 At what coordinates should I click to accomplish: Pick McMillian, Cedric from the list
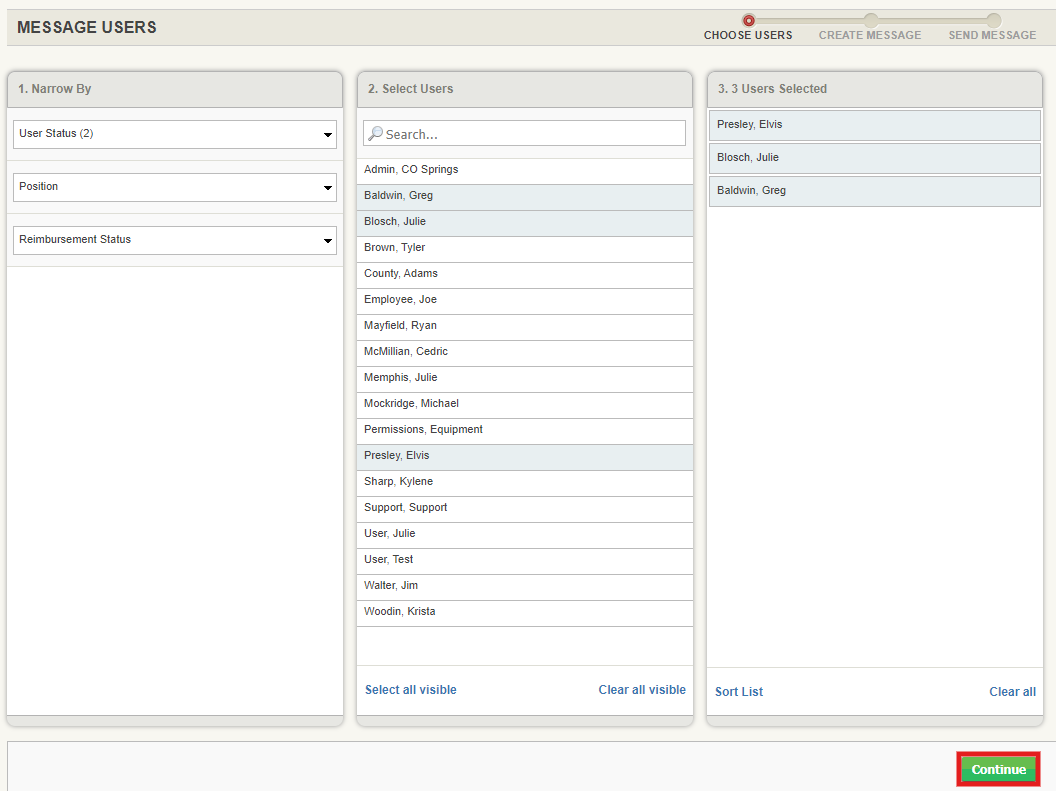pos(525,352)
